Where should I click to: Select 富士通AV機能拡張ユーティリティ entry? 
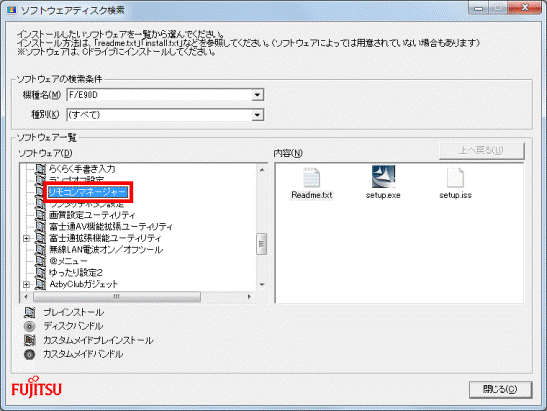tap(111, 226)
